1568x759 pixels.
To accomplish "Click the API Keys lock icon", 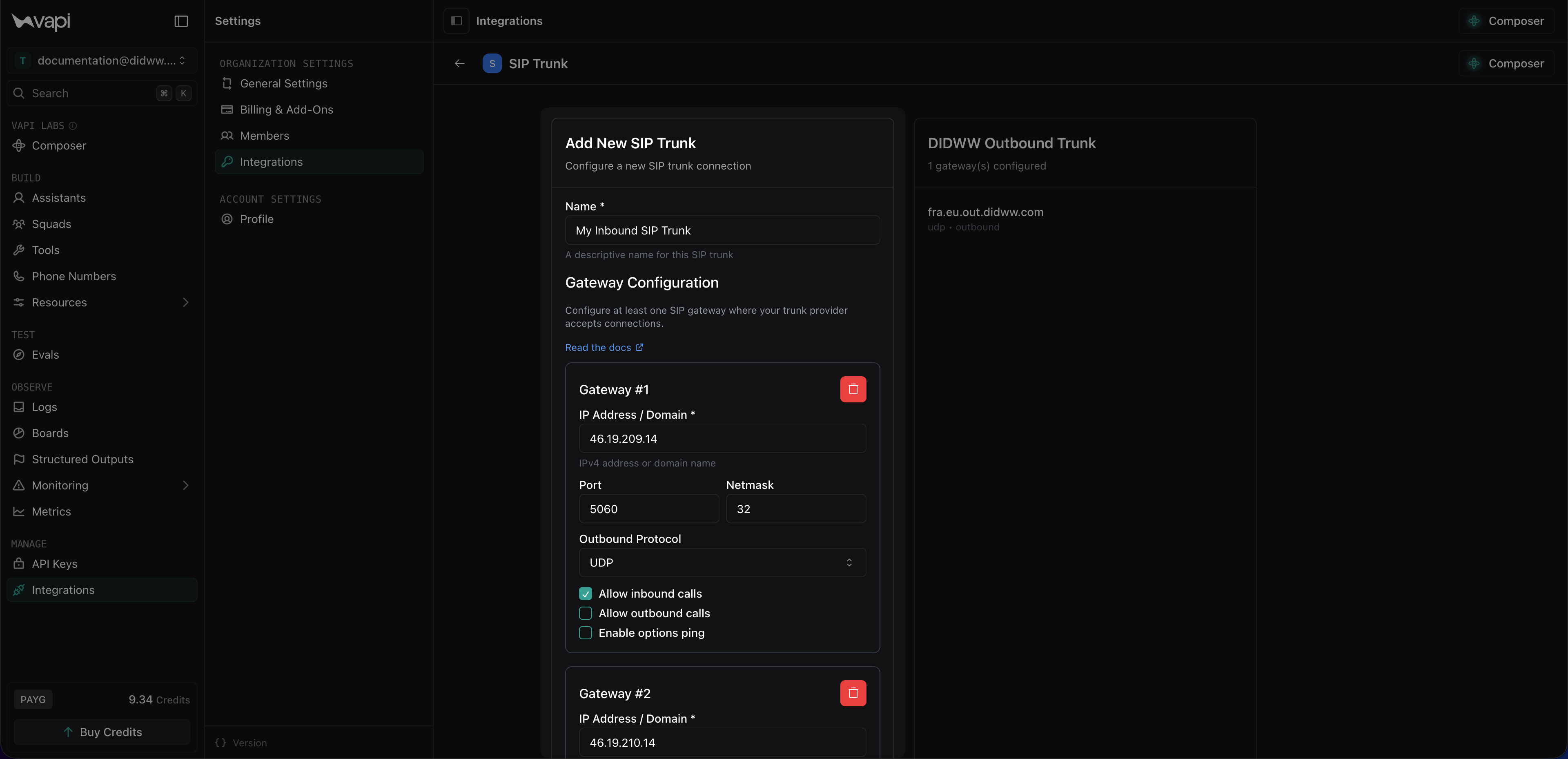I will 19,564.
